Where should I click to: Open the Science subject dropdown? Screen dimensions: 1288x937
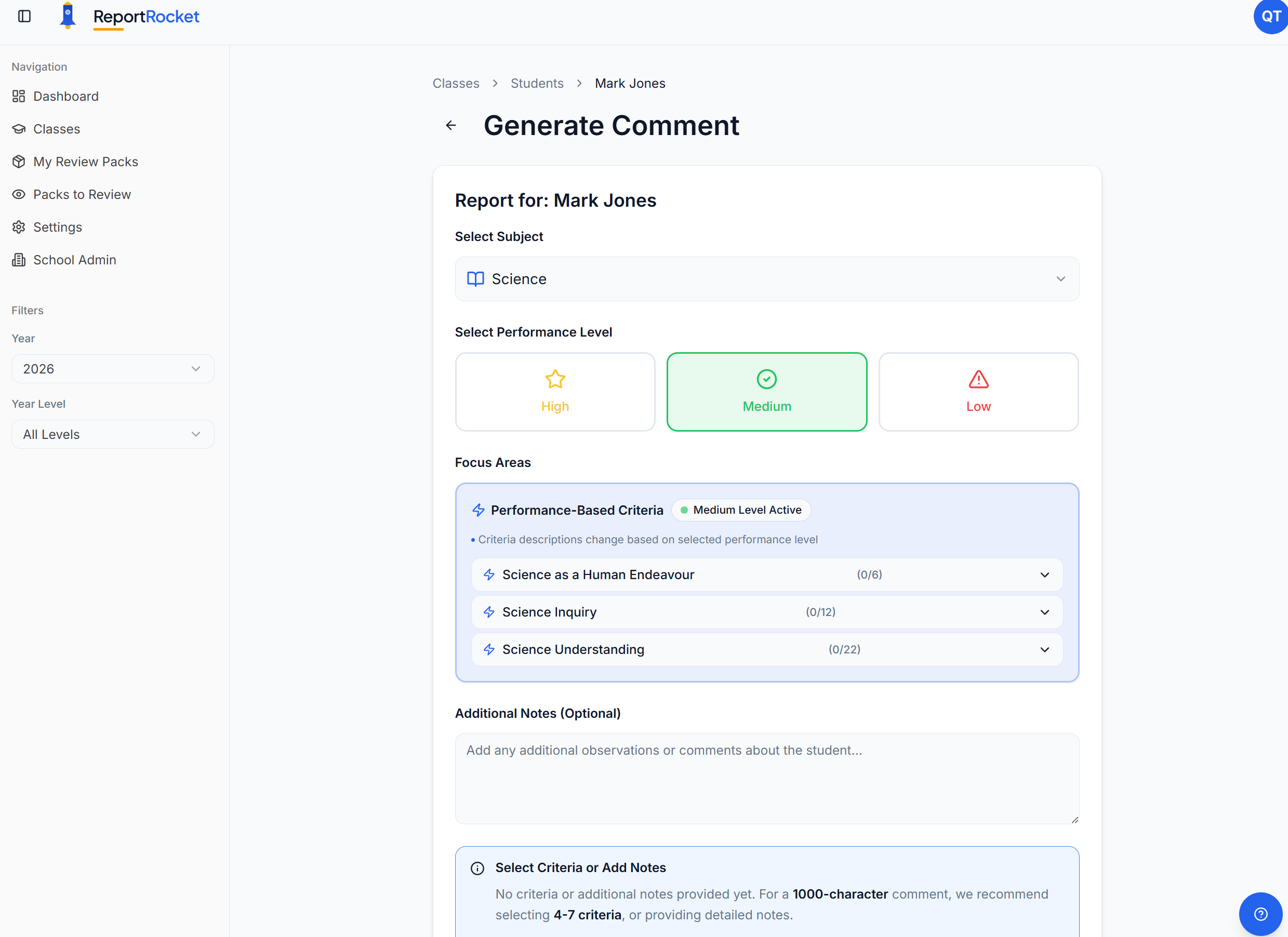click(x=767, y=279)
